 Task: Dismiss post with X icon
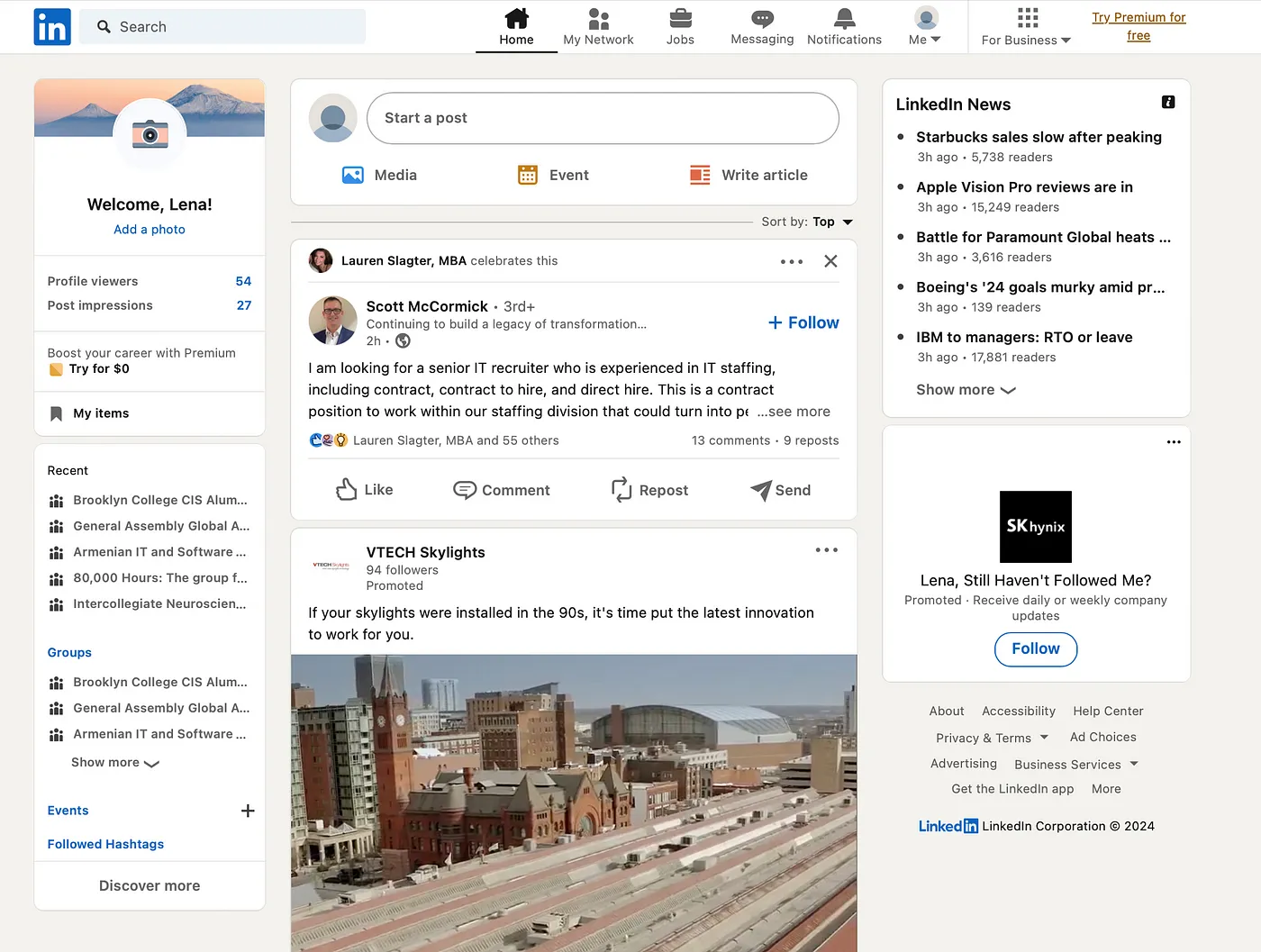[x=830, y=261]
